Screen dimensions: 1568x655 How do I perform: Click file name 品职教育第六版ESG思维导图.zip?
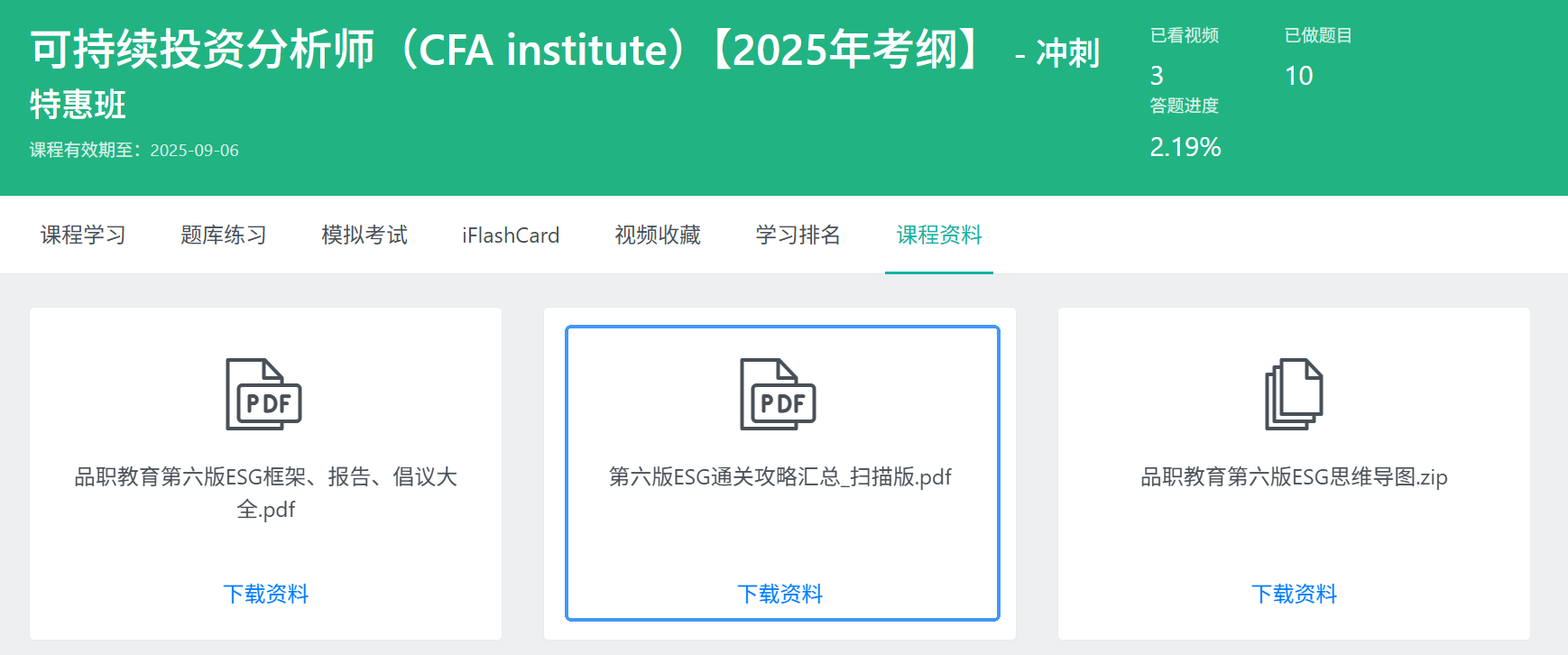point(1295,476)
